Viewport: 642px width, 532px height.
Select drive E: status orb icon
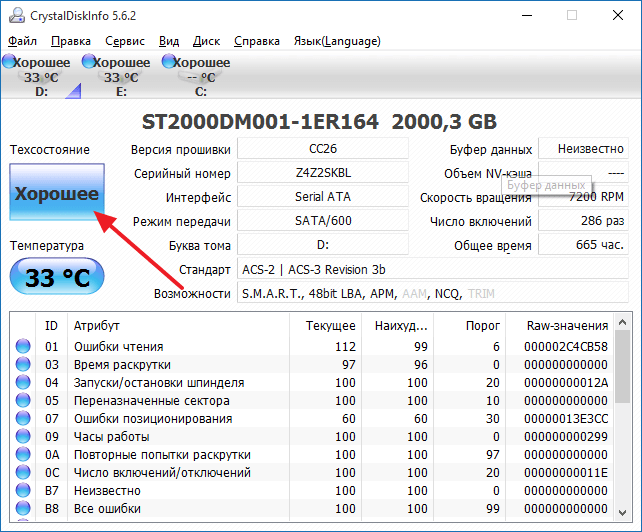pos(88,62)
